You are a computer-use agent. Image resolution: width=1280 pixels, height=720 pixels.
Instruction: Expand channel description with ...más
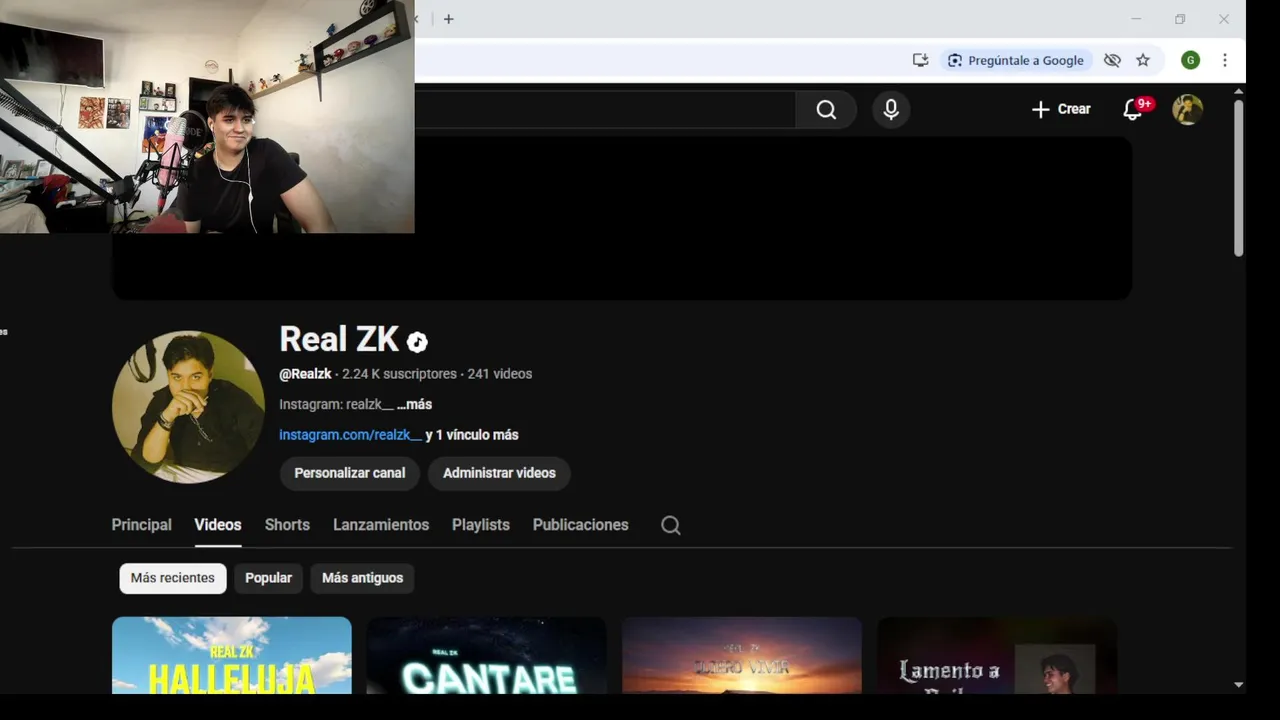pyautogui.click(x=414, y=404)
